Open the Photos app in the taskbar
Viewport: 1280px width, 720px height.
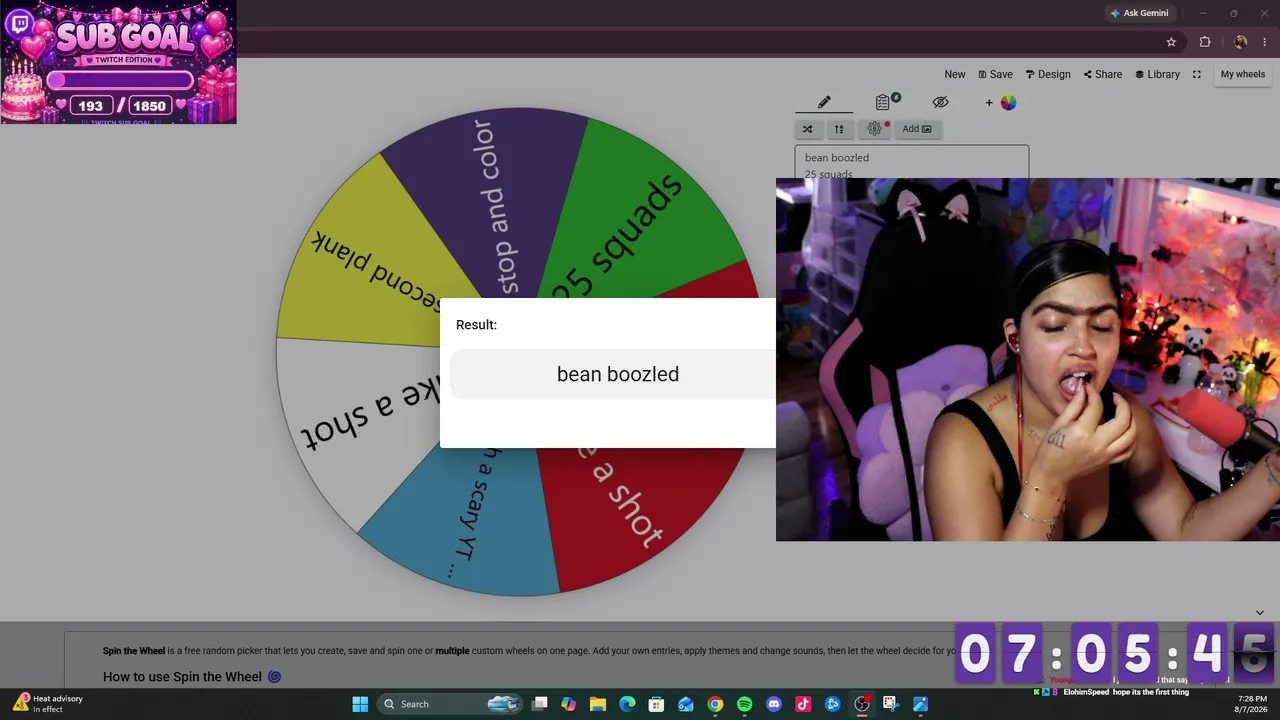pos(920,704)
